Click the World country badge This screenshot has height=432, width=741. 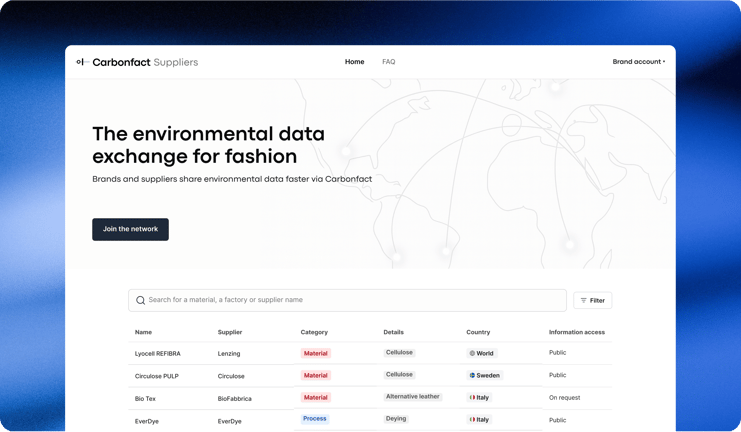482,353
